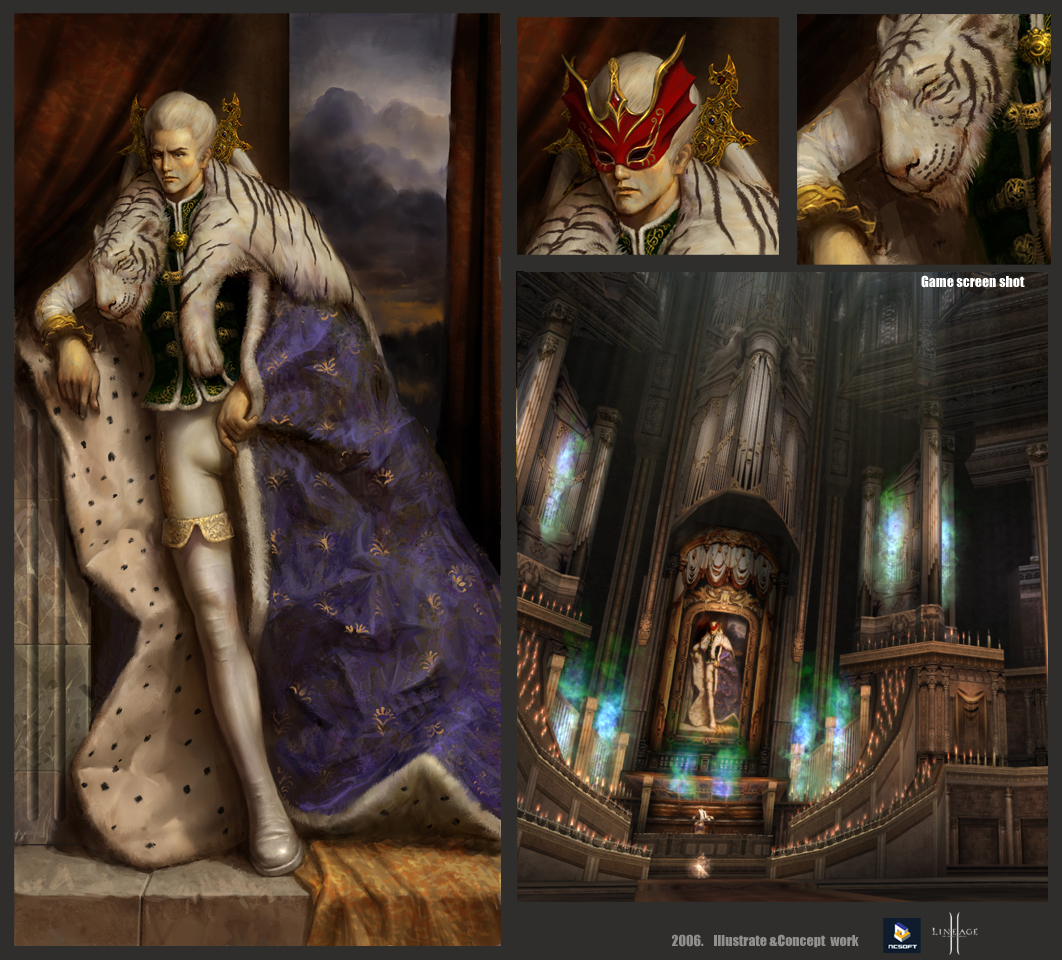
Task: Click the "2006. Illustrate &Concept work" text
Action: (x=765, y=940)
